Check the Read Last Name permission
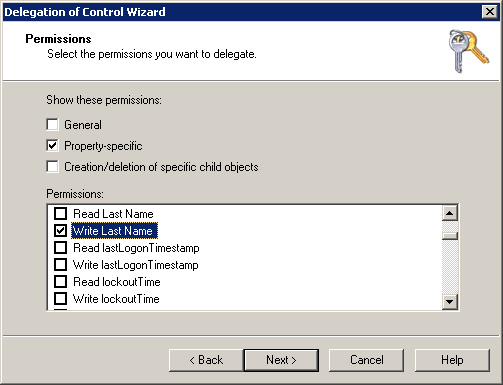This screenshot has height=385, width=503. (x=60, y=213)
